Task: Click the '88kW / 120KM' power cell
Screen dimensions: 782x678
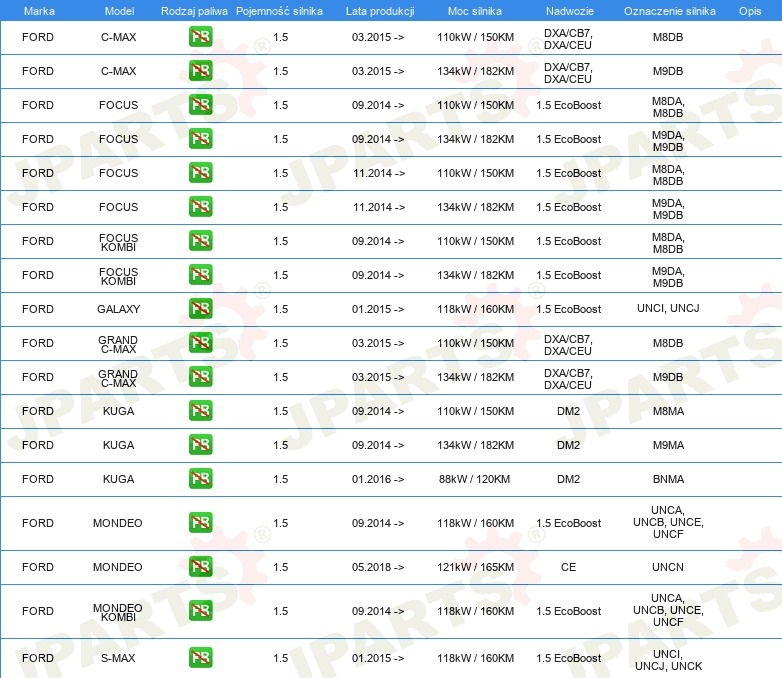Action: 474,479
